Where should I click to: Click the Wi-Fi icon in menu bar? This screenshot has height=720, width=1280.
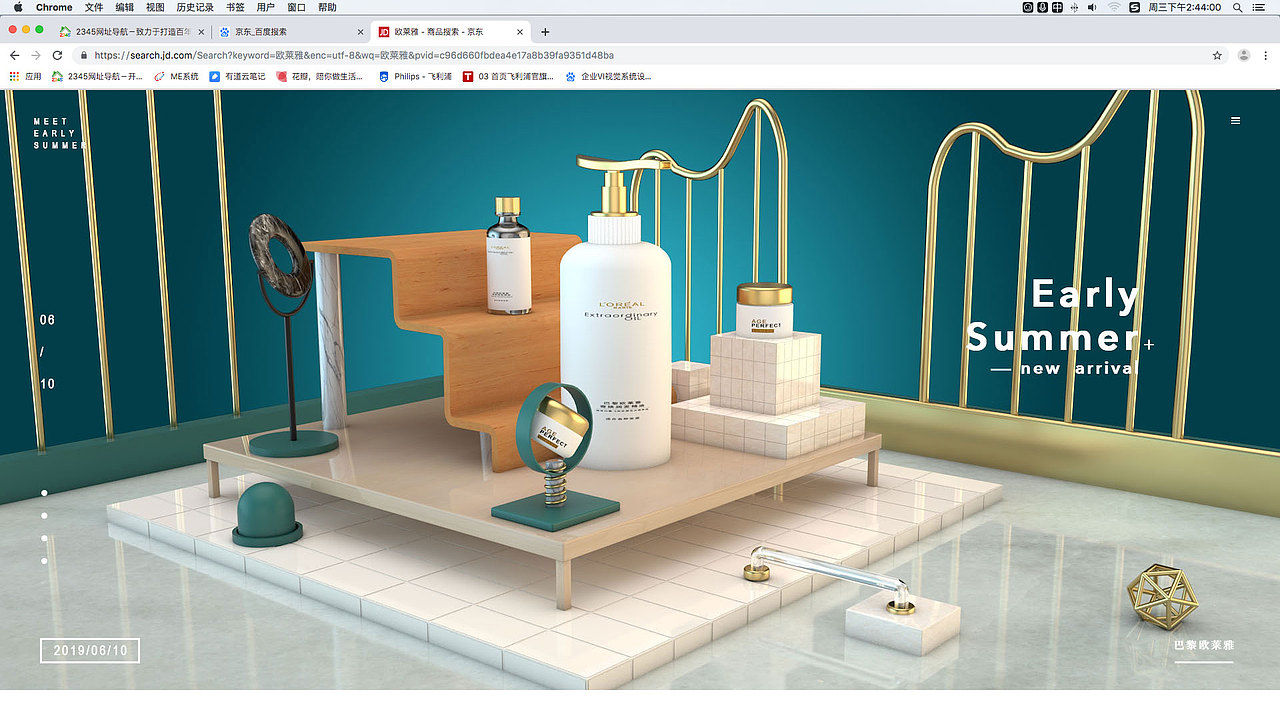click(x=1114, y=7)
